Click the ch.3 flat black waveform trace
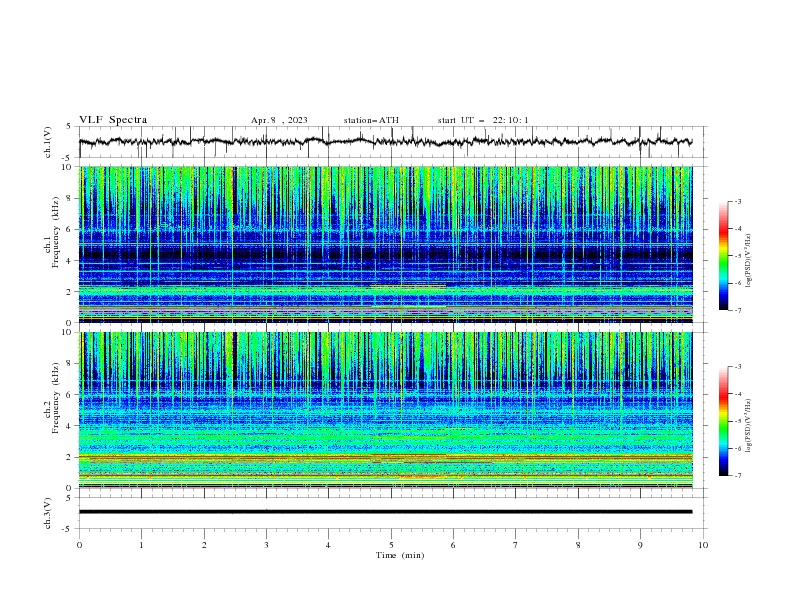Image resolution: width=792 pixels, height=612 pixels. [x=385, y=512]
